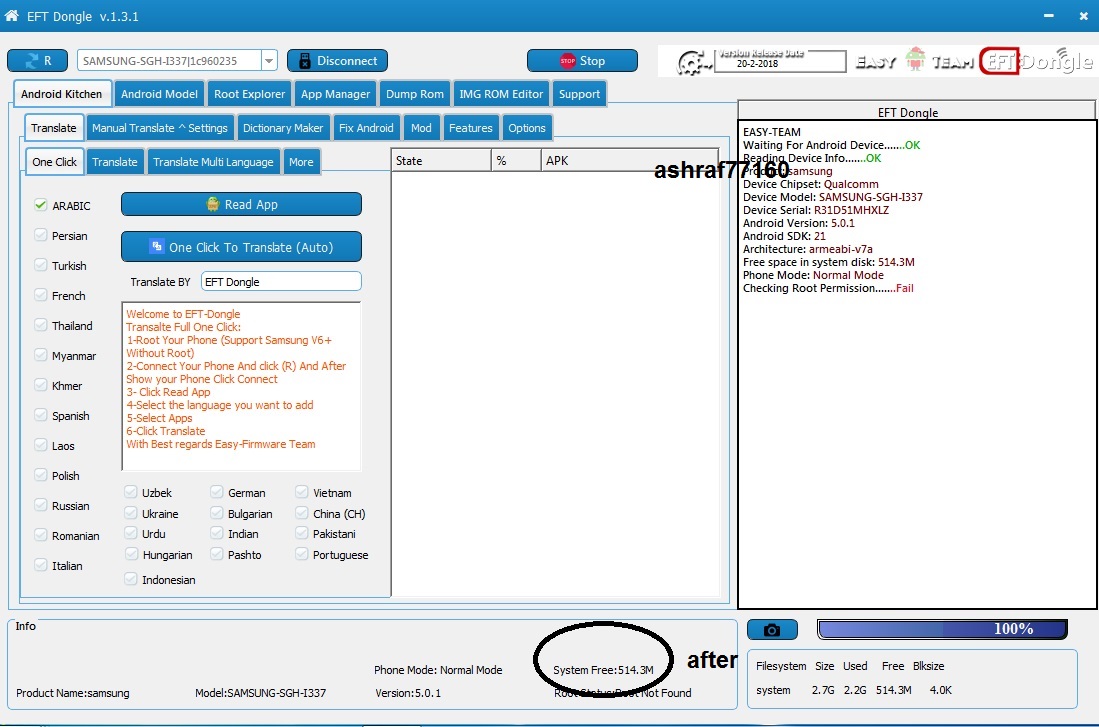The height and width of the screenshot is (727, 1099).
Task: Click the EFT Dongle logo
Action: click(1036, 62)
